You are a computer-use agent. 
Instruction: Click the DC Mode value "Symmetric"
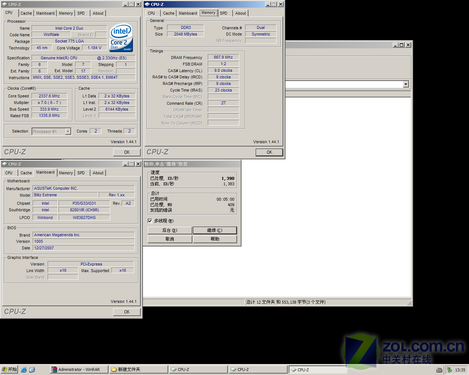tap(261, 34)
